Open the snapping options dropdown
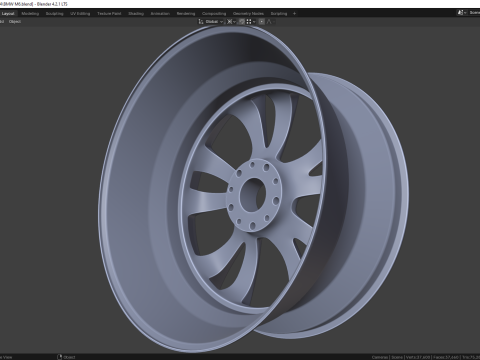 (251, 22)
